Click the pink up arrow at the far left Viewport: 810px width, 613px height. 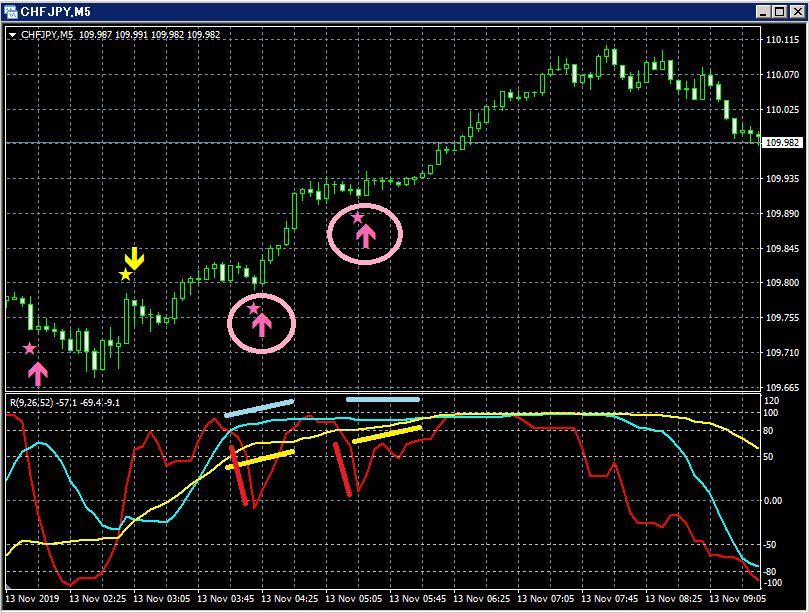[38, 373]
